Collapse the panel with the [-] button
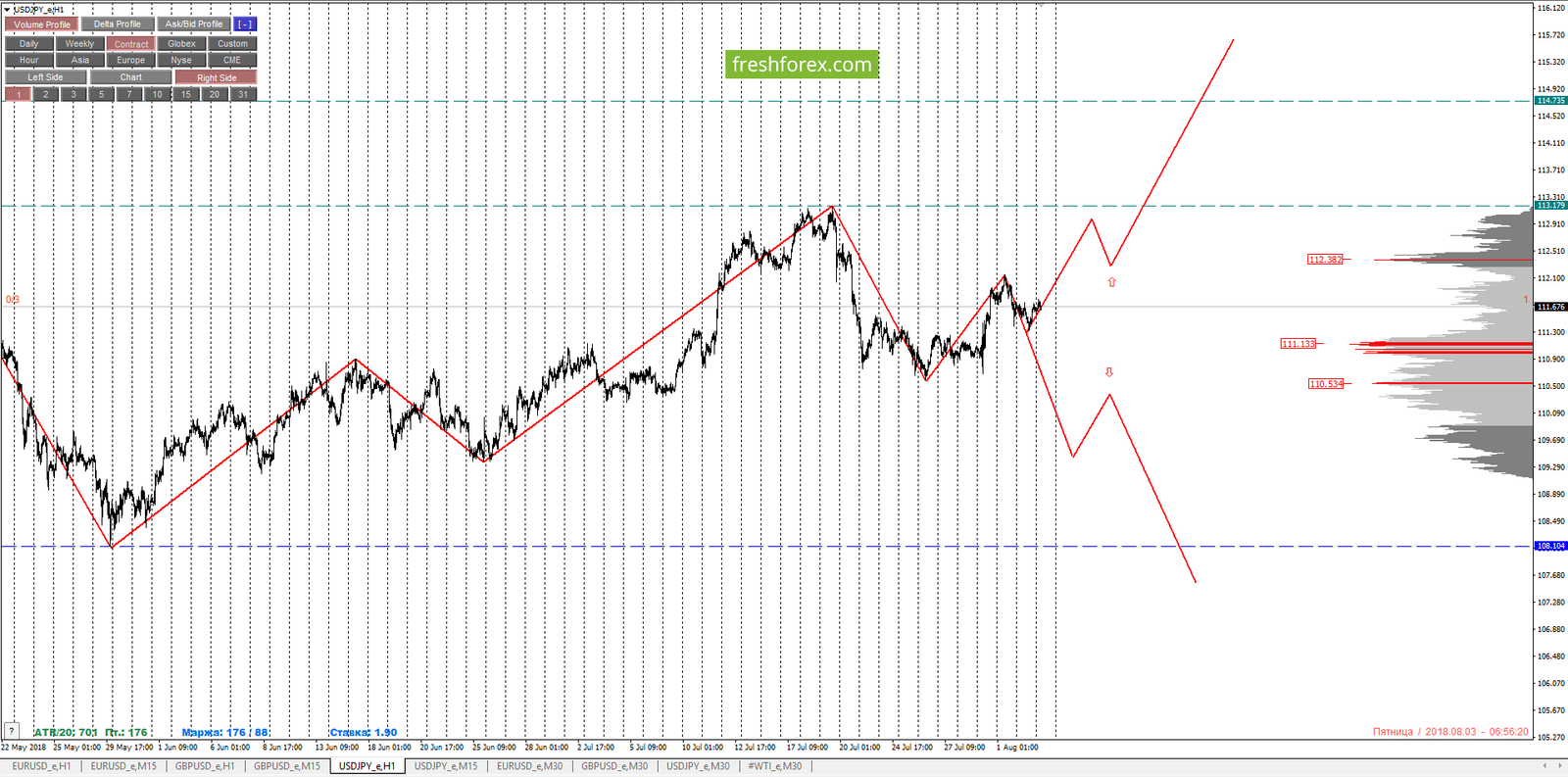Viewport: 1568px width, 777px height. click(245, 24)
